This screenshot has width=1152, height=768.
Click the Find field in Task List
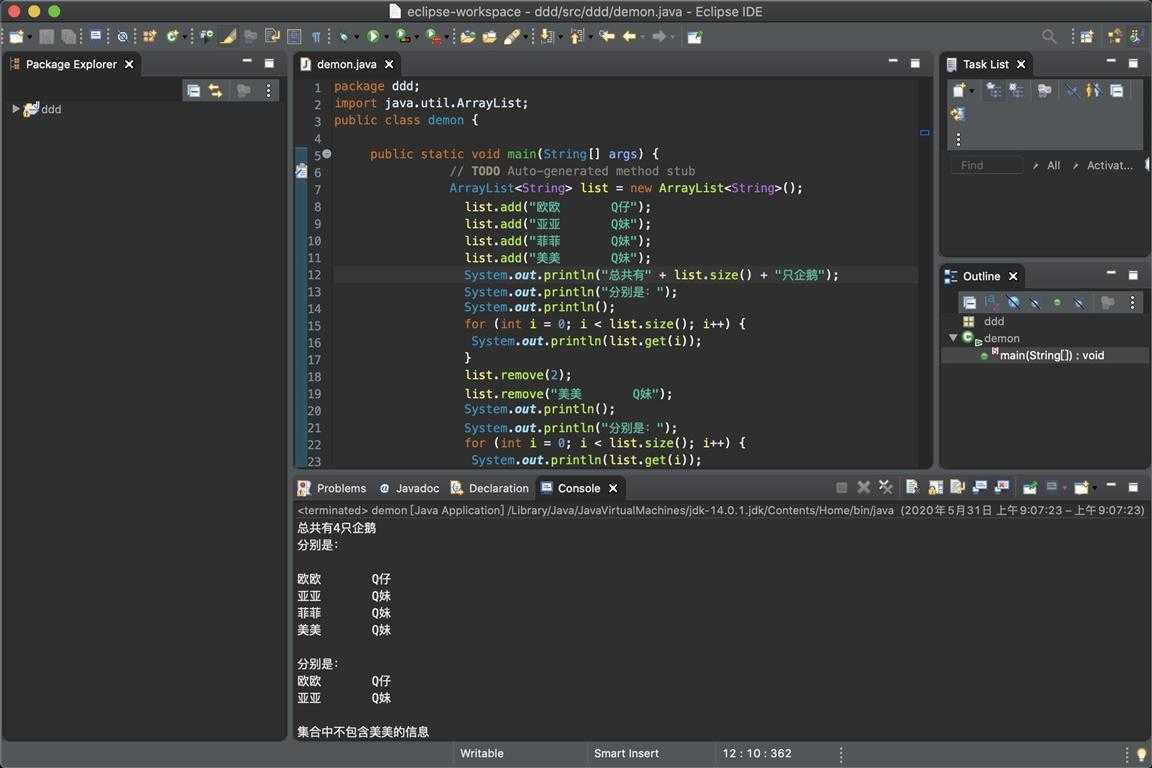click(987, 165)
